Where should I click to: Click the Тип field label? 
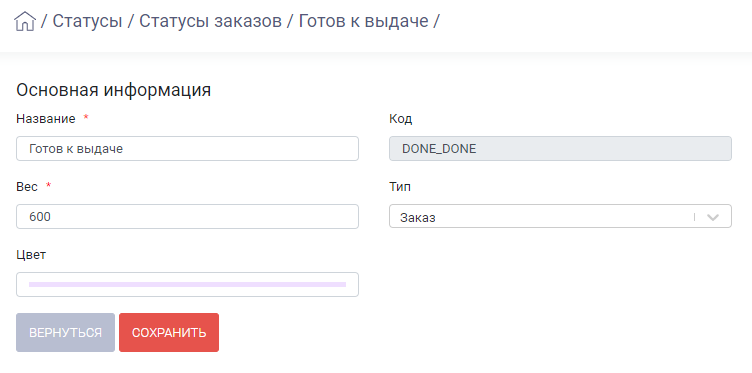[400, 187]
